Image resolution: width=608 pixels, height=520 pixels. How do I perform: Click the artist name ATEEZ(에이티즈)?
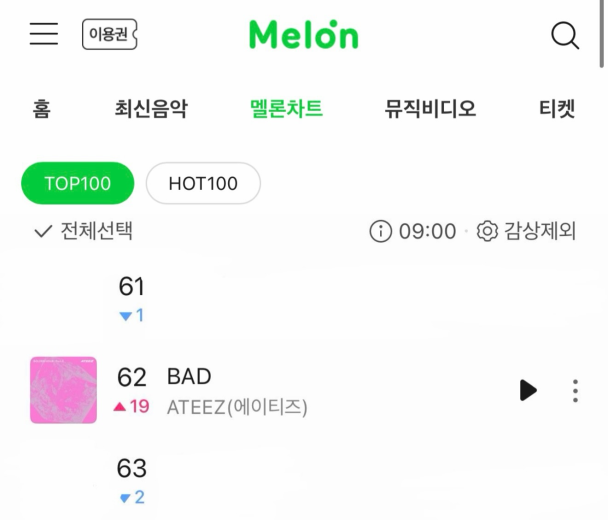click(237, 408)
